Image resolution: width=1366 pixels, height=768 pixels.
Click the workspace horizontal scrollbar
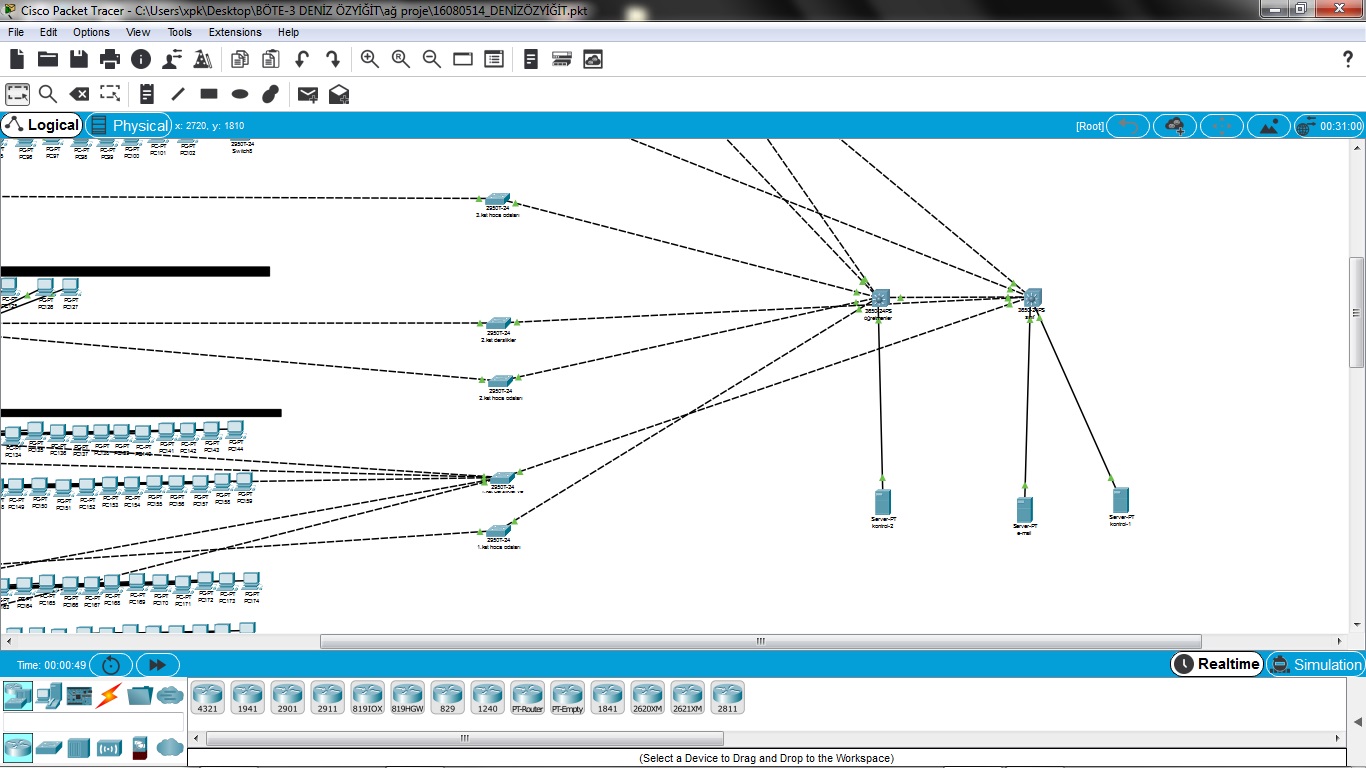[x=760, y=641]
